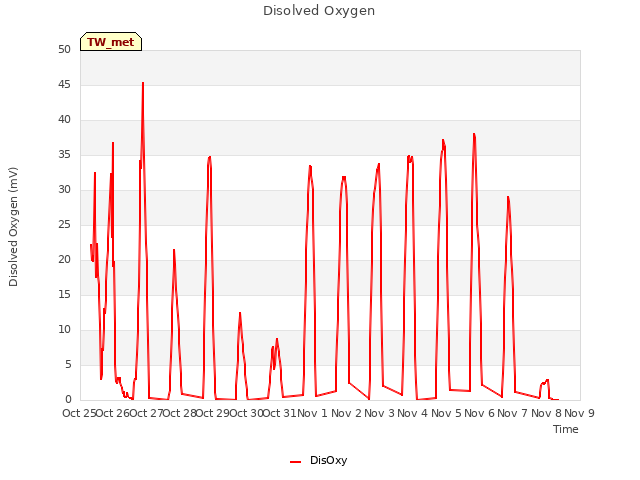Click the Oct 29 x-axis tick label
Viewport: 640px width, 480px height.
213,413
